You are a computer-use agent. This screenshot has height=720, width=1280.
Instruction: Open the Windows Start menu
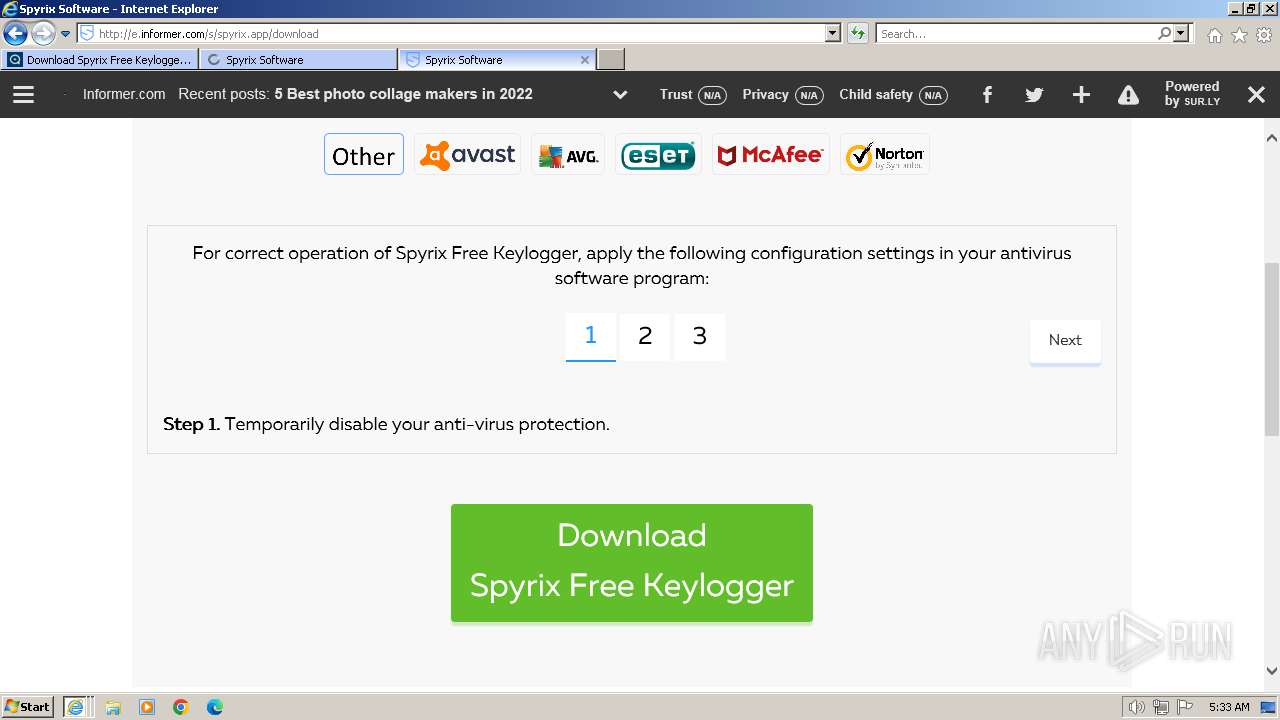(x=28, y=706)
